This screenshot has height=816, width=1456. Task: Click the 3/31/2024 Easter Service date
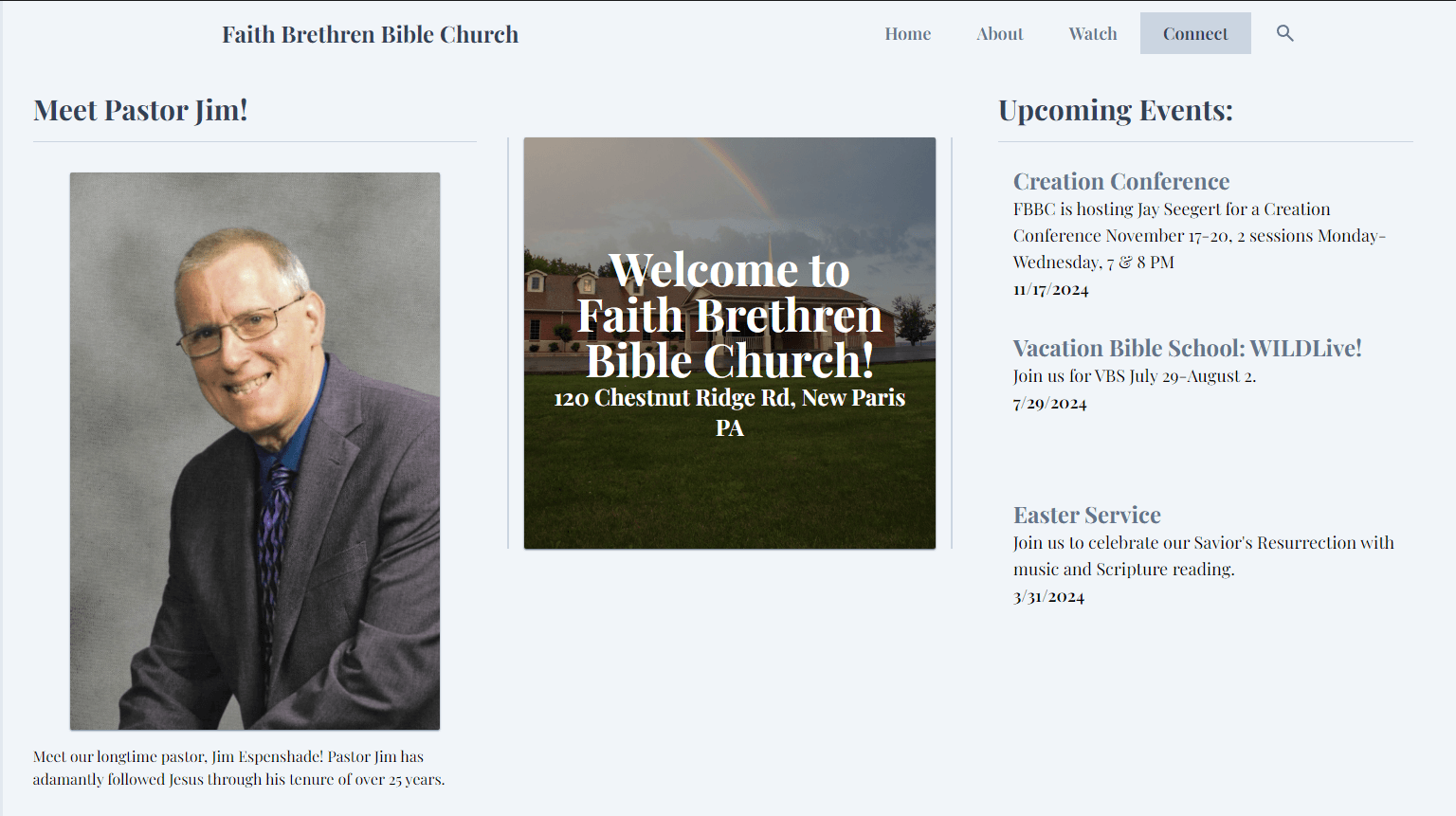(1046, 596)
